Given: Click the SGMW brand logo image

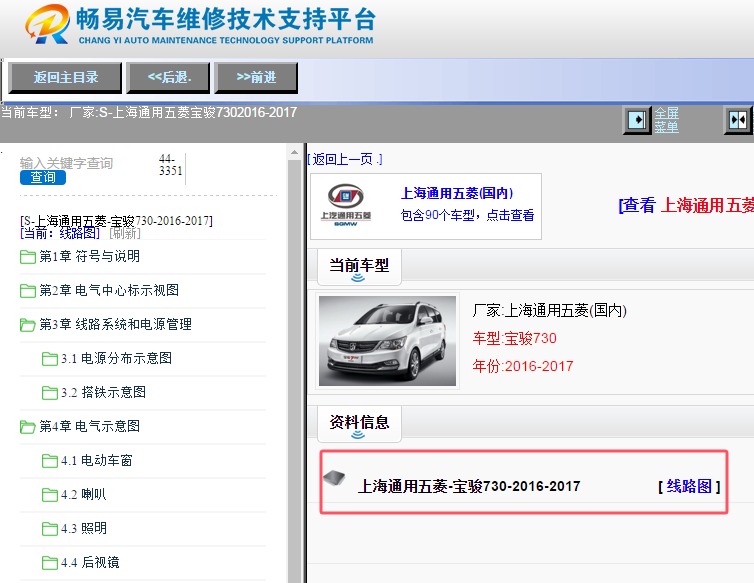Looking at the screenshot, I should 346,205.
